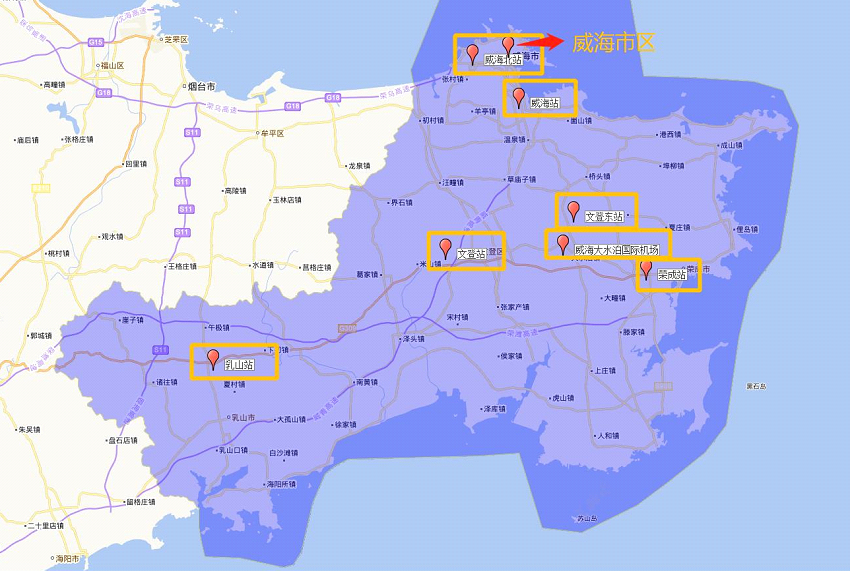Click the 界石镇 town label

click(x=401, y=202)
